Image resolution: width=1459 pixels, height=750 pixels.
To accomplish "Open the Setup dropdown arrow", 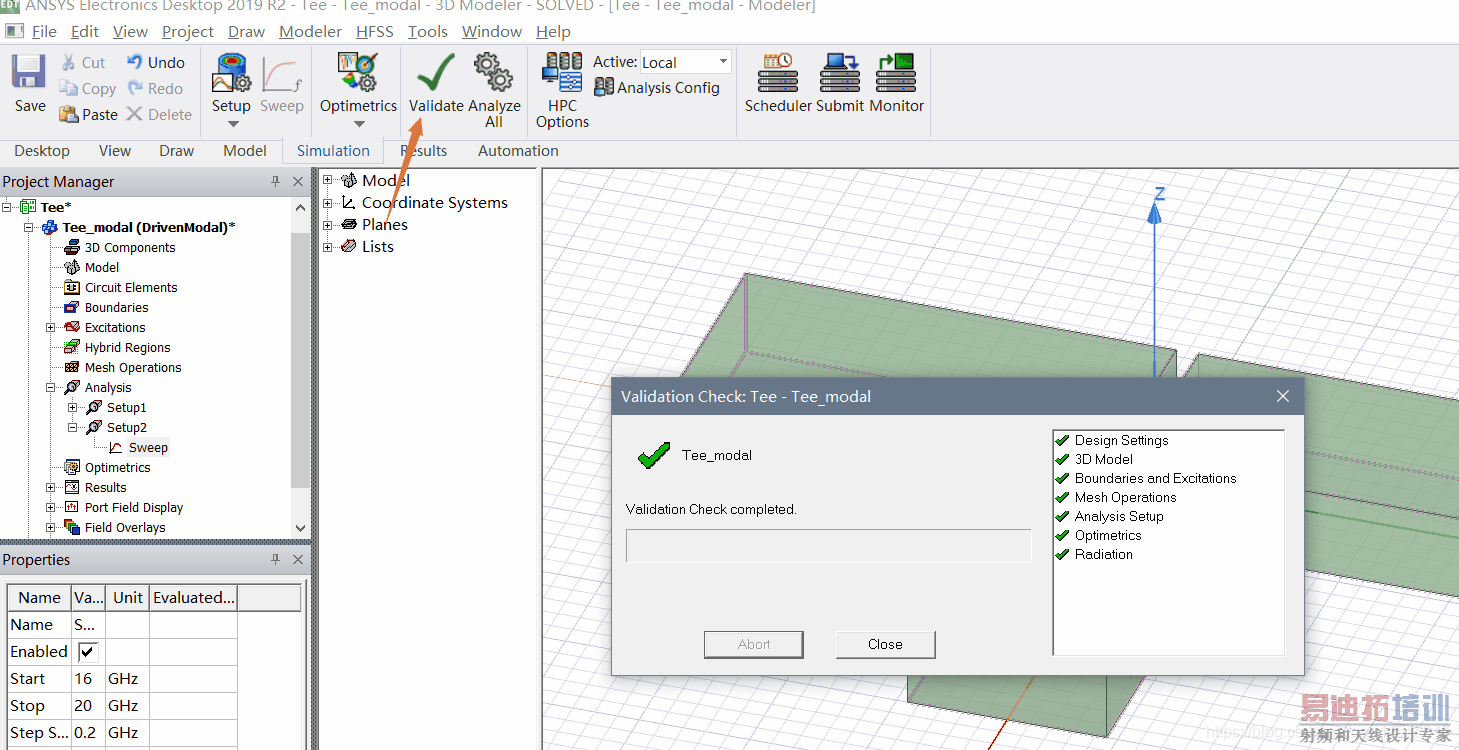I will click(x=232, y=124).
